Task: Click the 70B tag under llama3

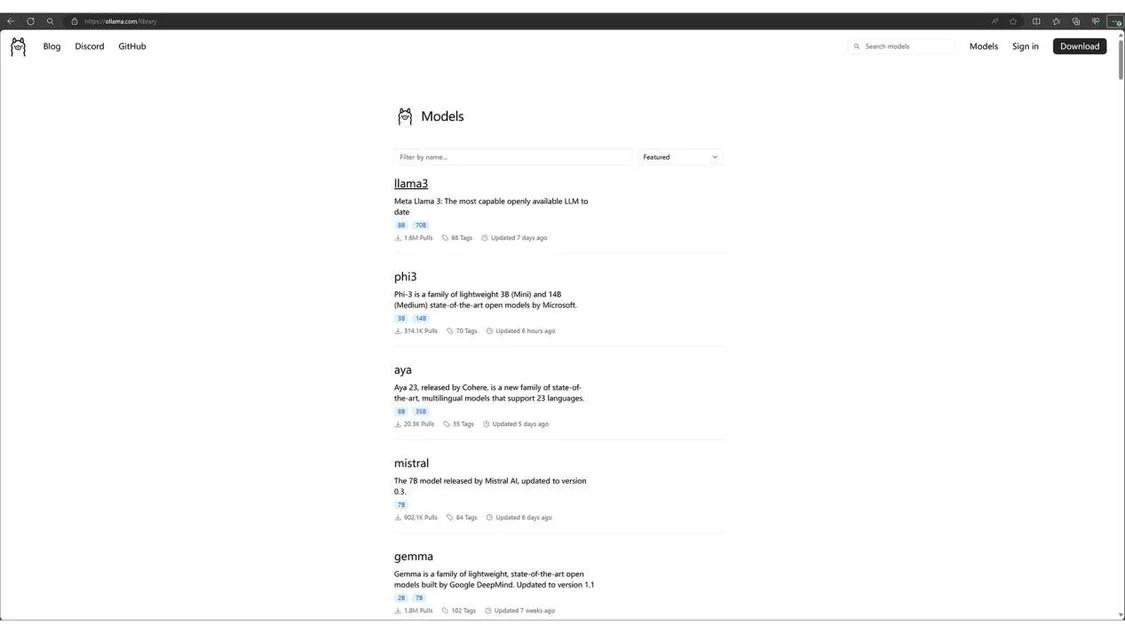Action: pos(420,225)
